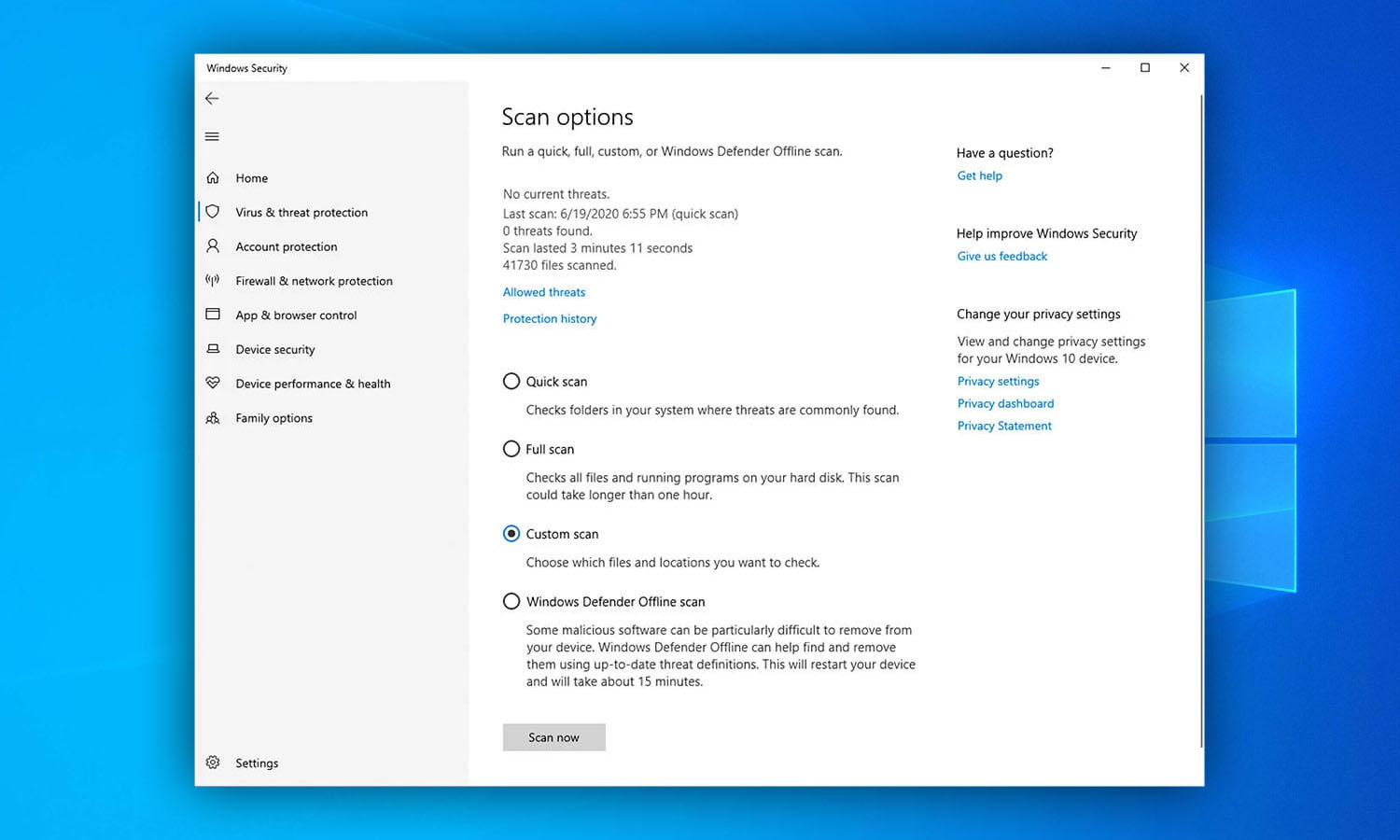Click the Scan options heading
This screenshot has width=1400, height=840.
[x=567, y=118]
